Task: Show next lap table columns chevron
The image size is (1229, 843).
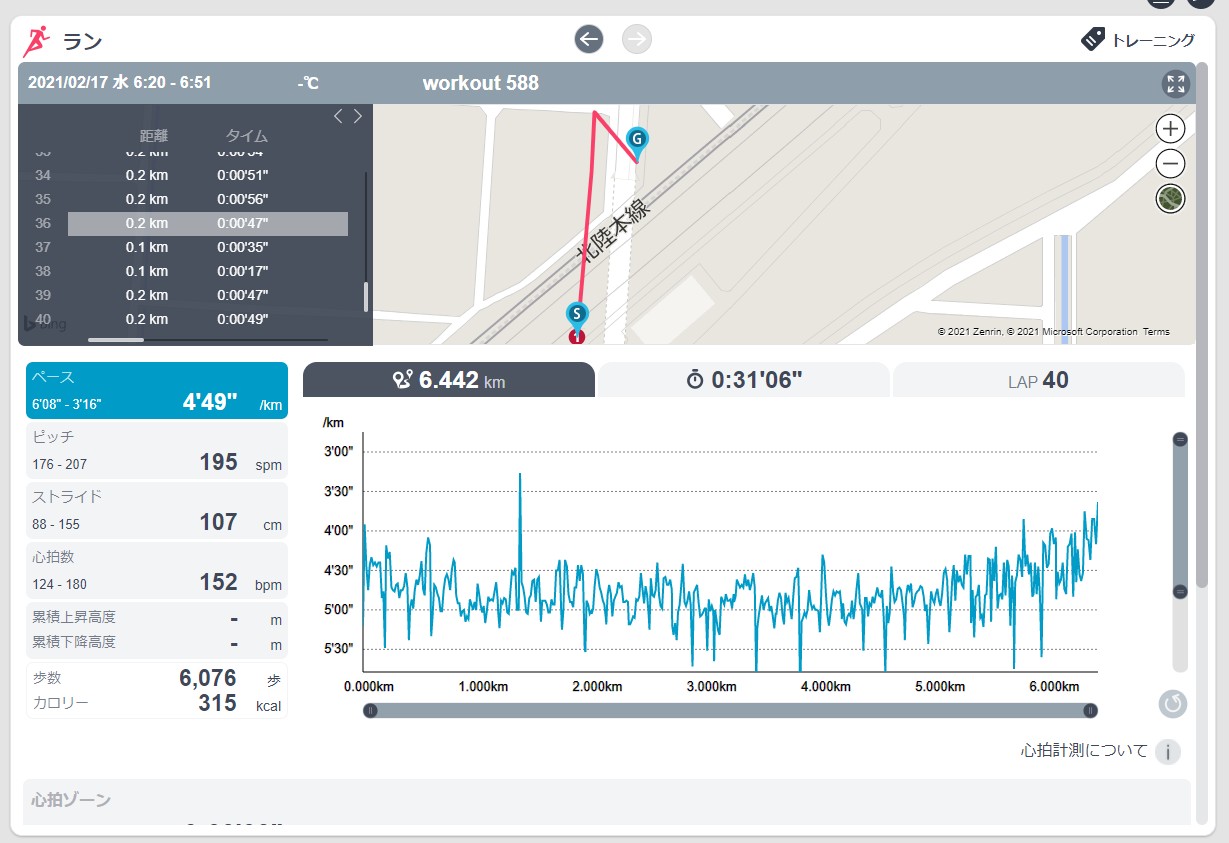Action: [358, 116]
